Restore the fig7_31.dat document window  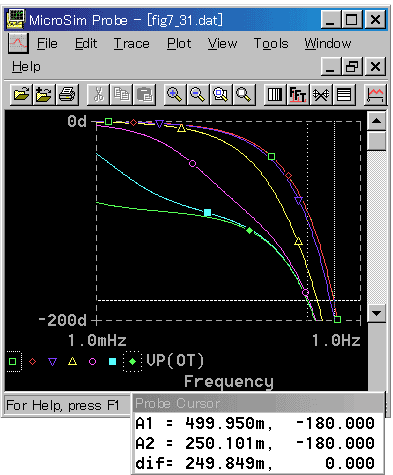tap(352, 66)
